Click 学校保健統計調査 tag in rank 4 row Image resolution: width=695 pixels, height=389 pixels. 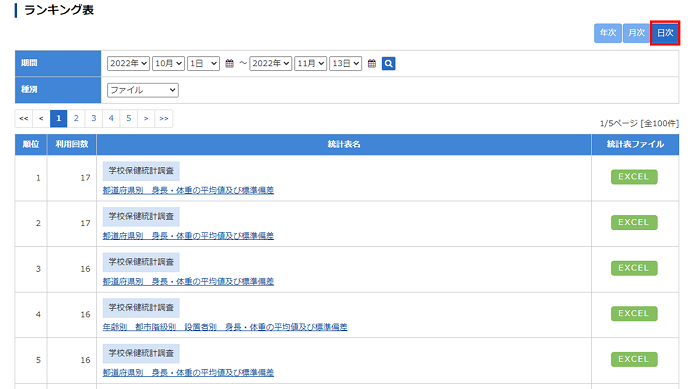tap(141, 308)
